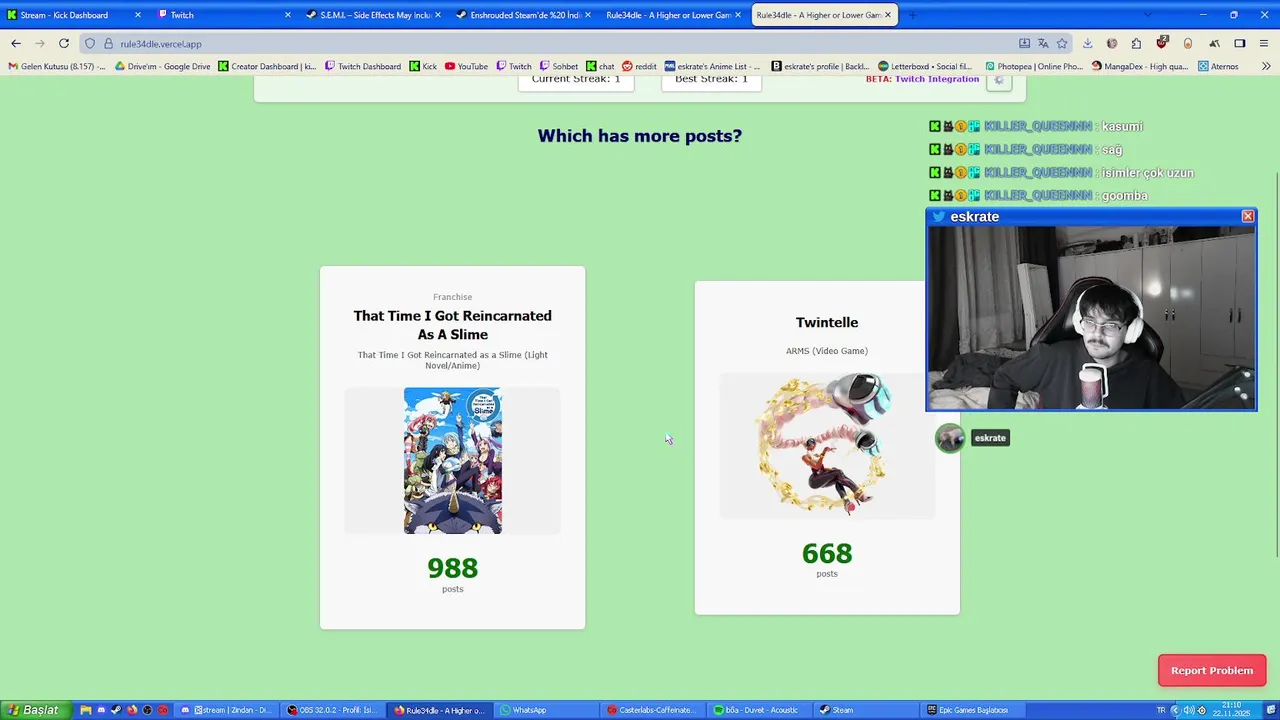Click the KILLER_QUEENNN goomba chat message
This screenshot has width=1280, height=720.
[x=1038, y=196]
